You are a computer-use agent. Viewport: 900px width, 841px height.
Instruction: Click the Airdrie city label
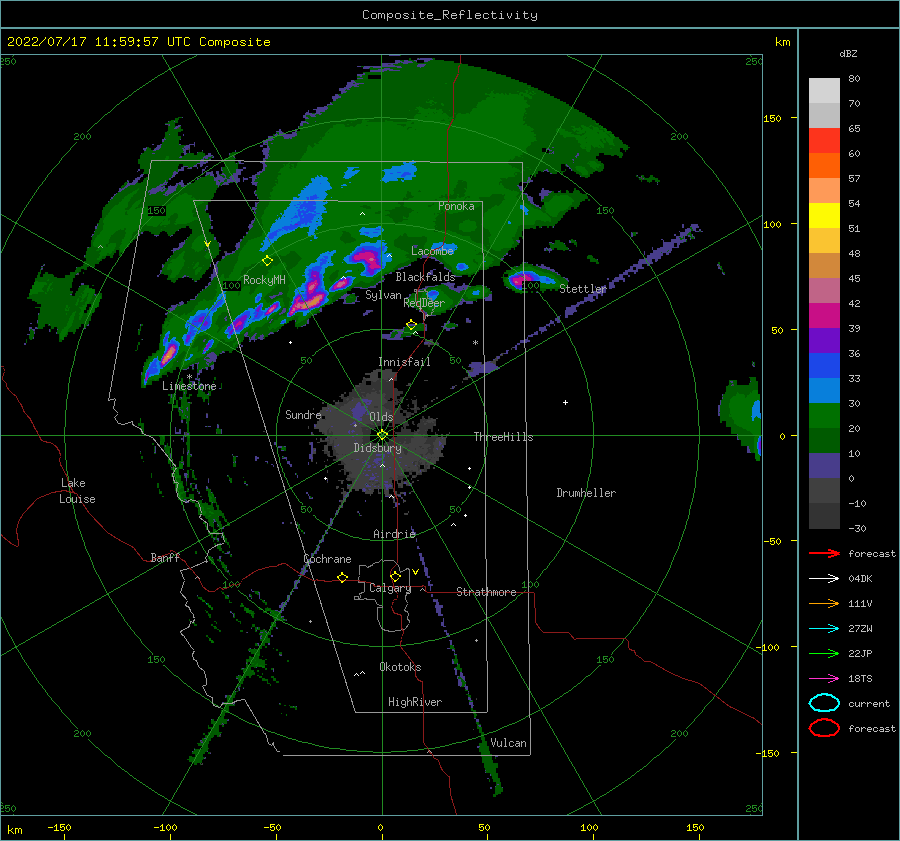(x=394, y=534)
